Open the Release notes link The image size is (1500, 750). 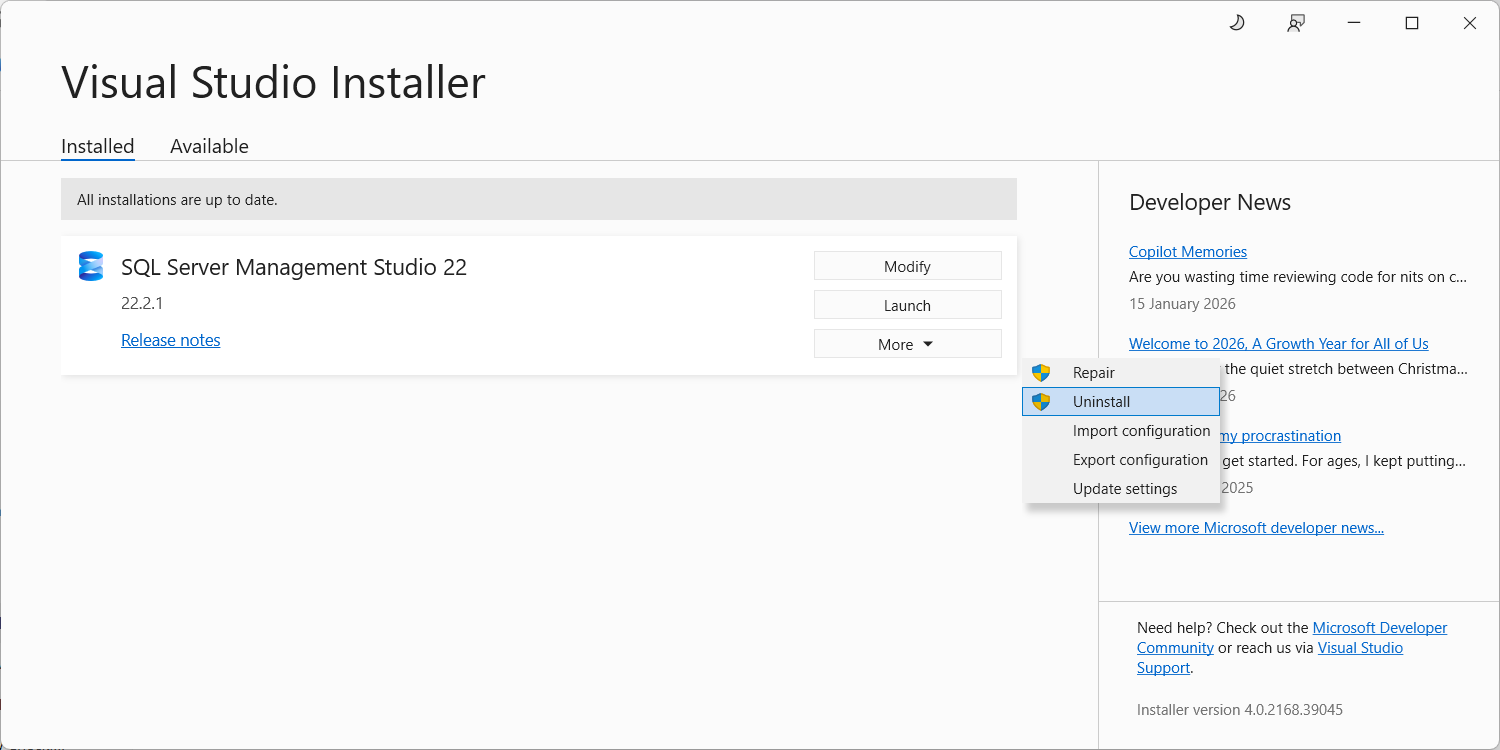pyautogui.click(x=171, y=340)
